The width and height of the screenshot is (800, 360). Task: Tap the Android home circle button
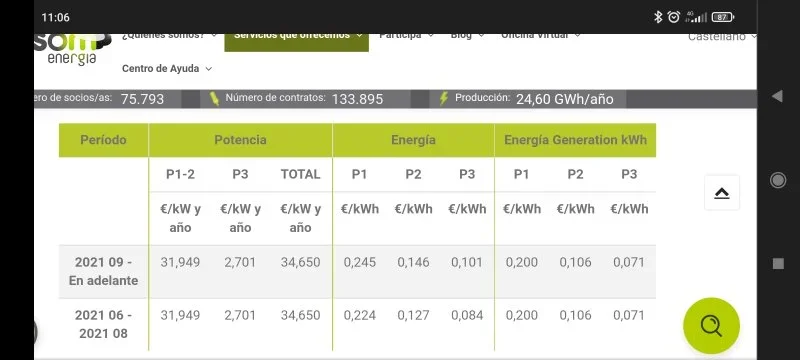(778, 180)
